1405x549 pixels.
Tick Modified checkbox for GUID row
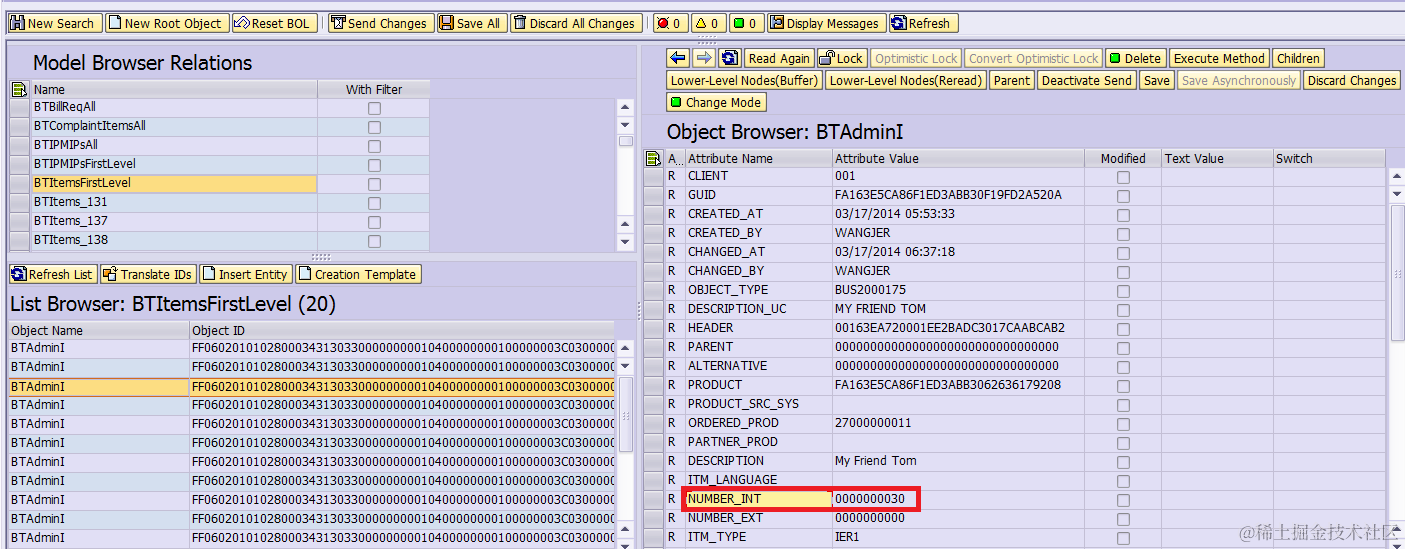1123,196
